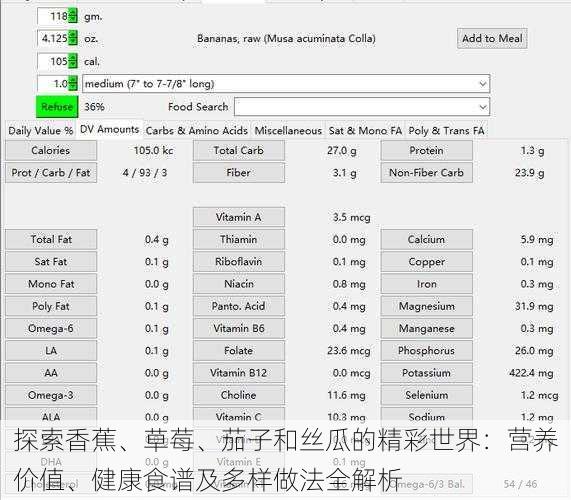Choose the Mono Fat button
The width and height of the screenshot is (571, 500).
coord(51,284)
